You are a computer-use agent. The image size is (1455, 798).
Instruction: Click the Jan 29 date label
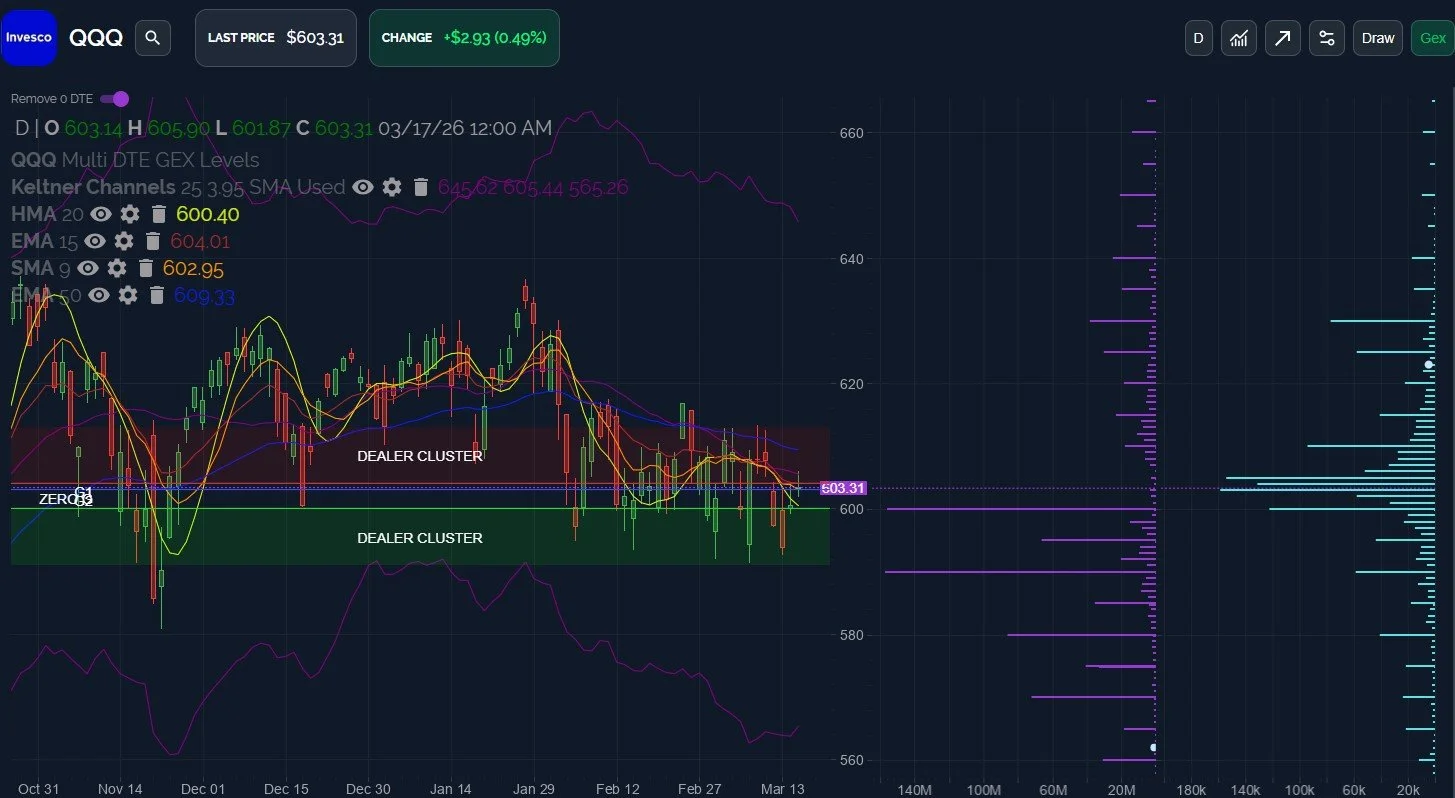click(533, 789)
